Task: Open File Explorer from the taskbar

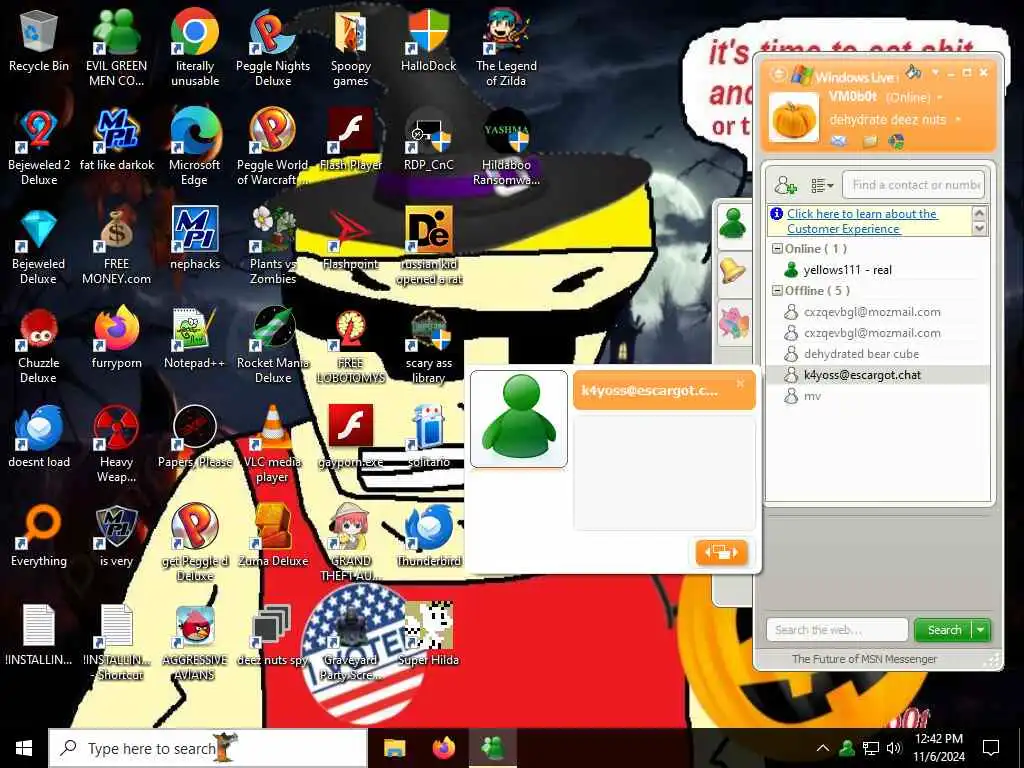Action: (x=394, y=748)
